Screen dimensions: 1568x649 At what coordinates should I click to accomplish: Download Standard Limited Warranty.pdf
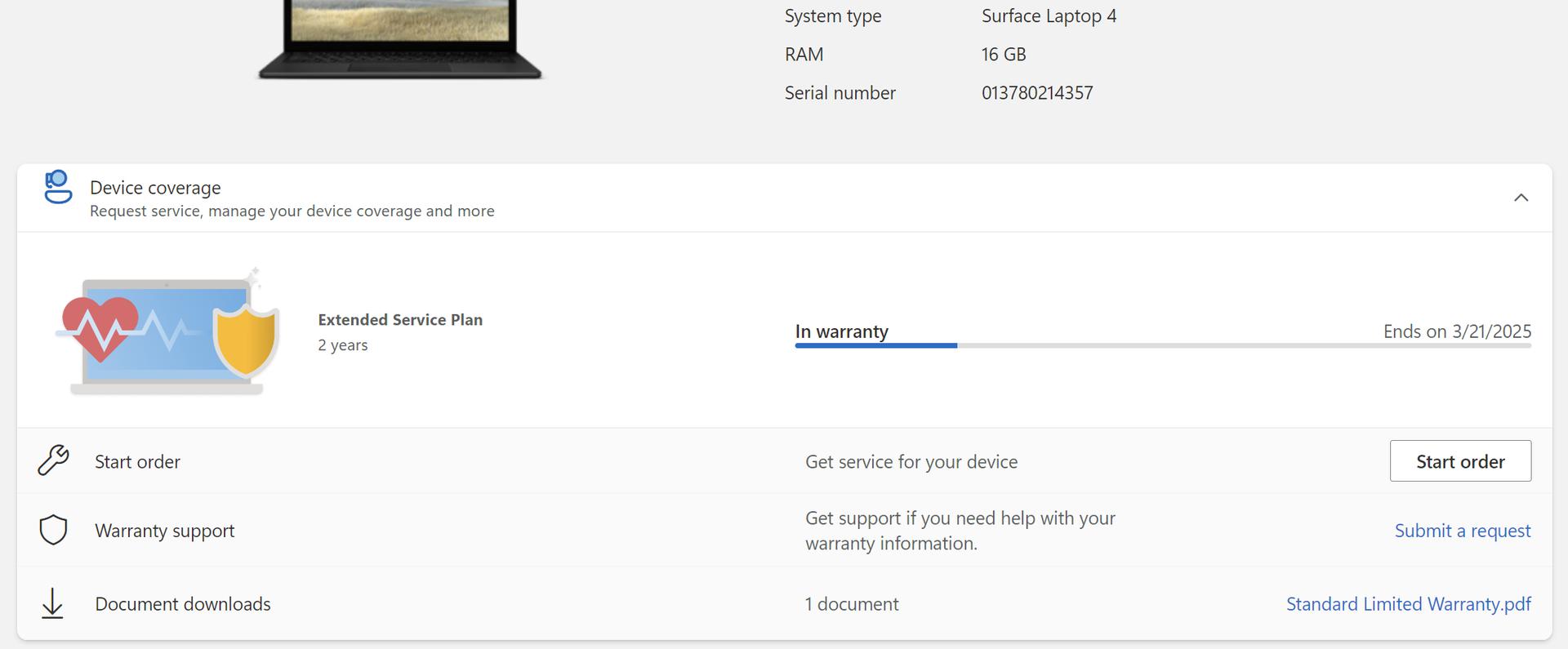(1408, 604)
